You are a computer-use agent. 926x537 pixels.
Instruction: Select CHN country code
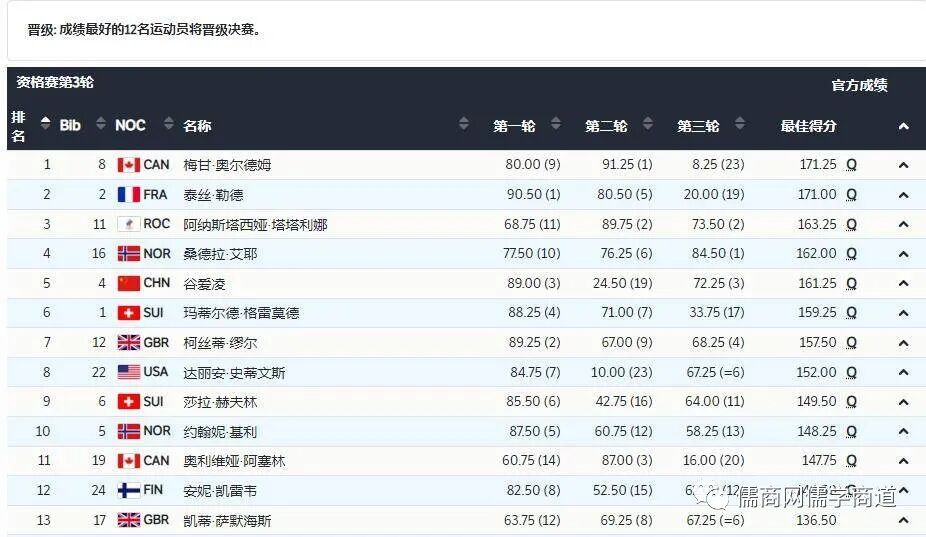click(x=156, y=283)
